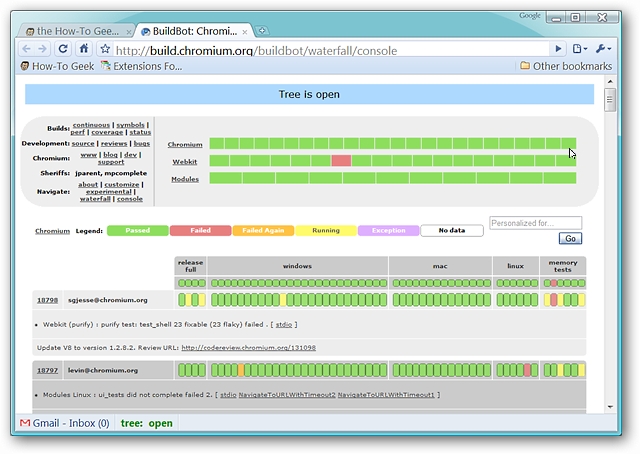Viewport: 640px width, 454px height.
Task: Open the customize link
Action: point(122,185)
